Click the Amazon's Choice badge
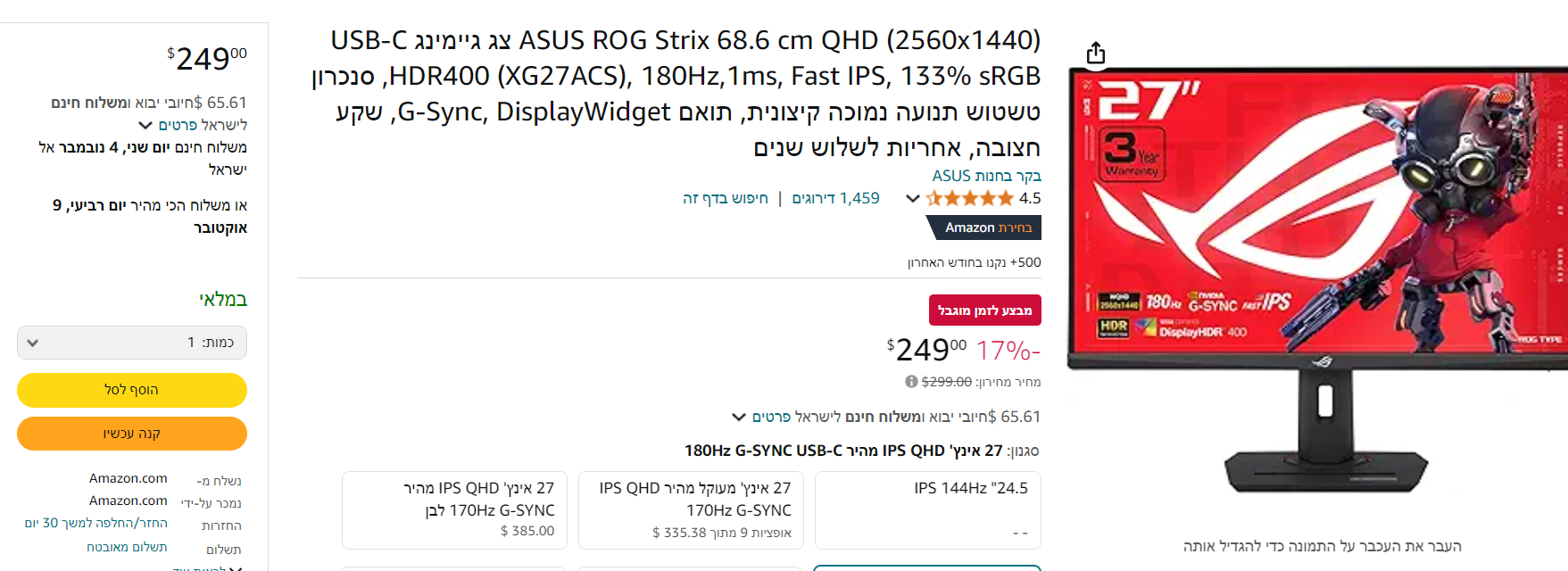1568x571 pixels. [983, 228]
